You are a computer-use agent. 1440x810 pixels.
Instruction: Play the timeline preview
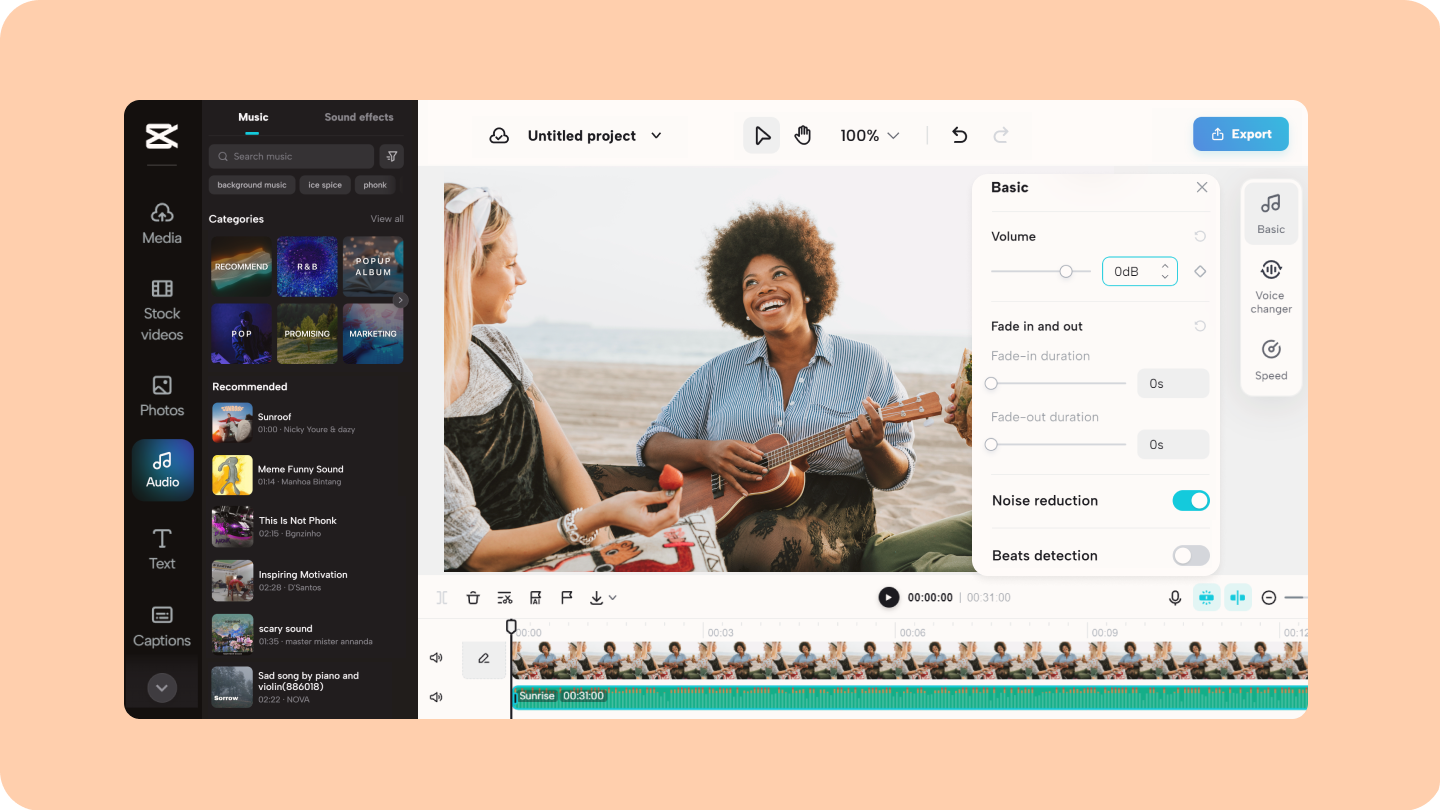pos(888,597)
